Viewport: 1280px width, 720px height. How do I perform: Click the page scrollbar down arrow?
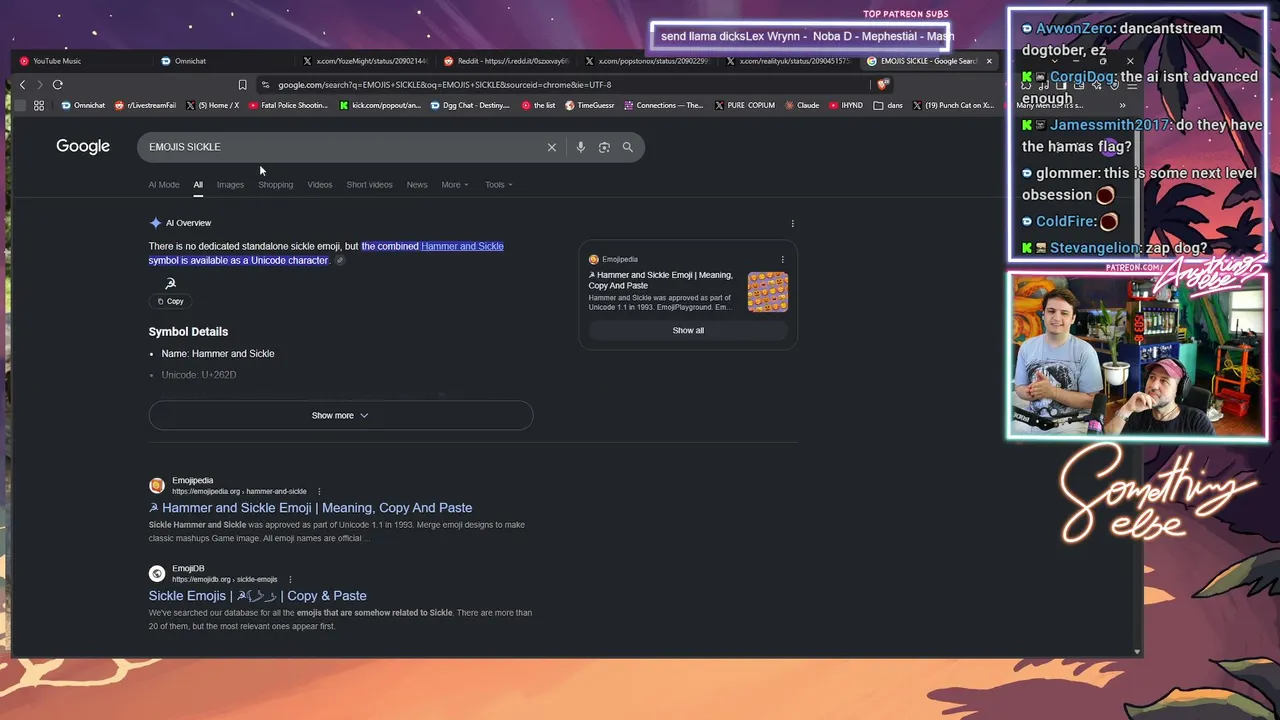1137,652
